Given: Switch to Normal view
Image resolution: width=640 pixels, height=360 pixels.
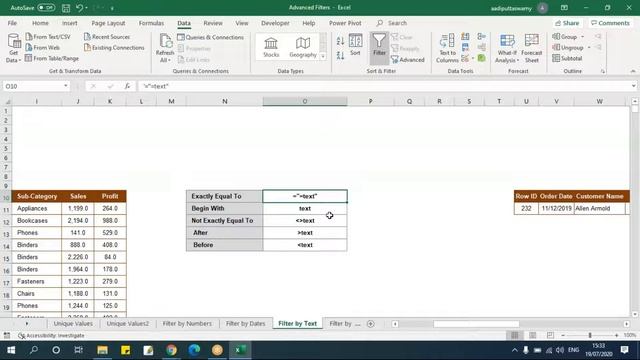Looking at the screenshot, I should [x=515, y=335].
